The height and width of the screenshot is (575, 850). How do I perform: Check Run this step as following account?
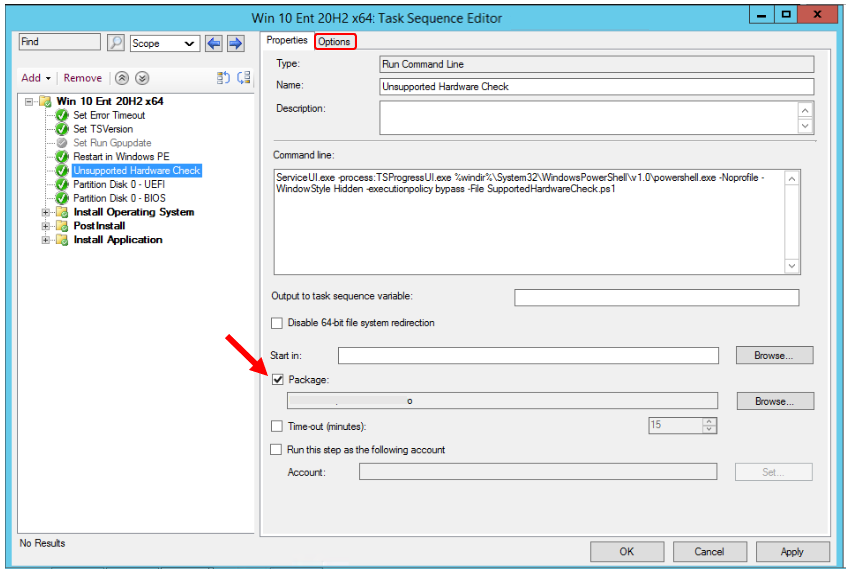[x=276, y=450]
